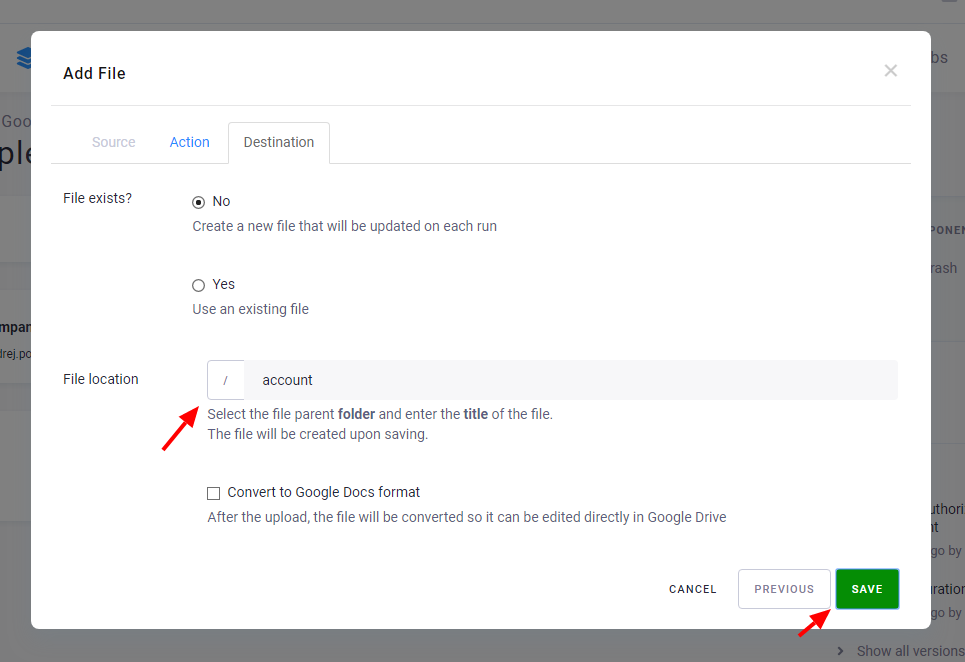Switch to the Source tab
This screenshot has width=965, height=662.
coord(113,142)
